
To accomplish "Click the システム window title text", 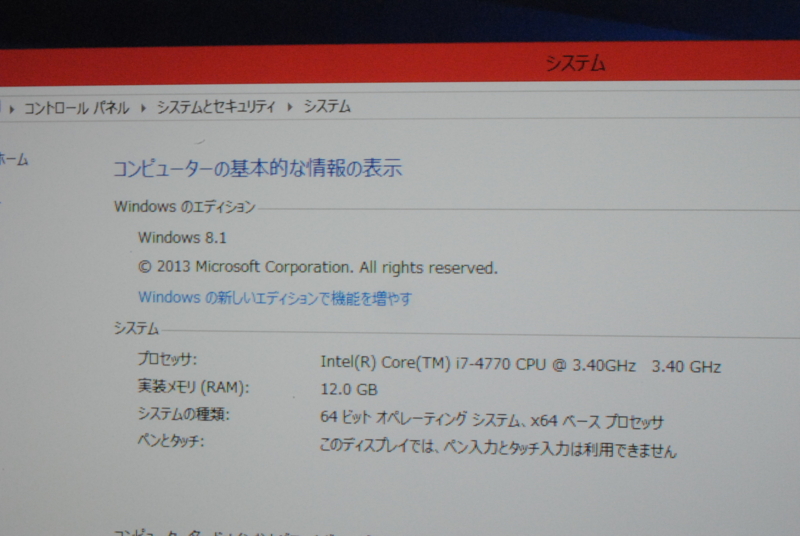I will click(576, 64).
